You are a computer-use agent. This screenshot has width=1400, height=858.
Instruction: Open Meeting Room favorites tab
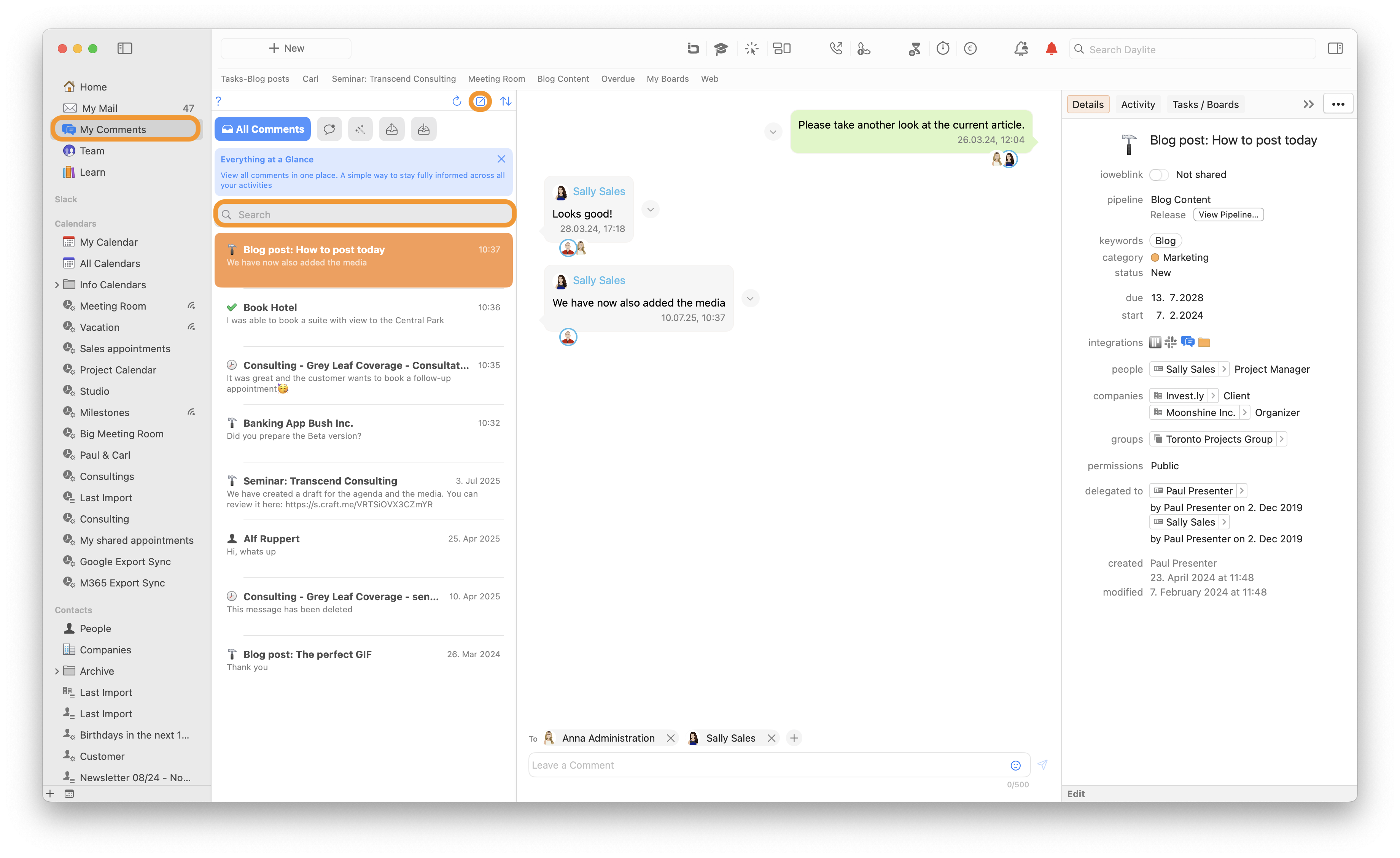point(496,79)
